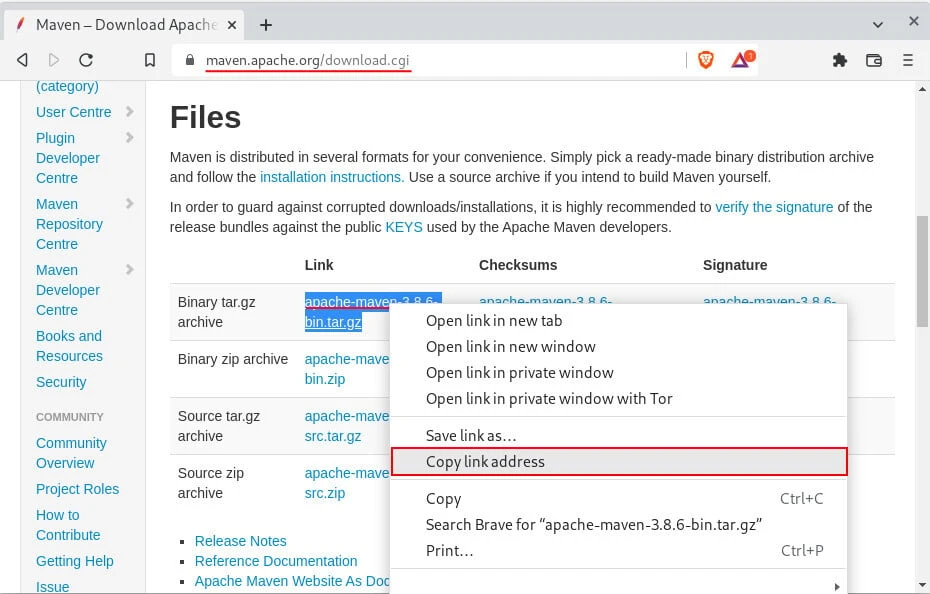Expand the User Centre sidebar chevron
The image size is (930, 594).
tap(130, 112)
